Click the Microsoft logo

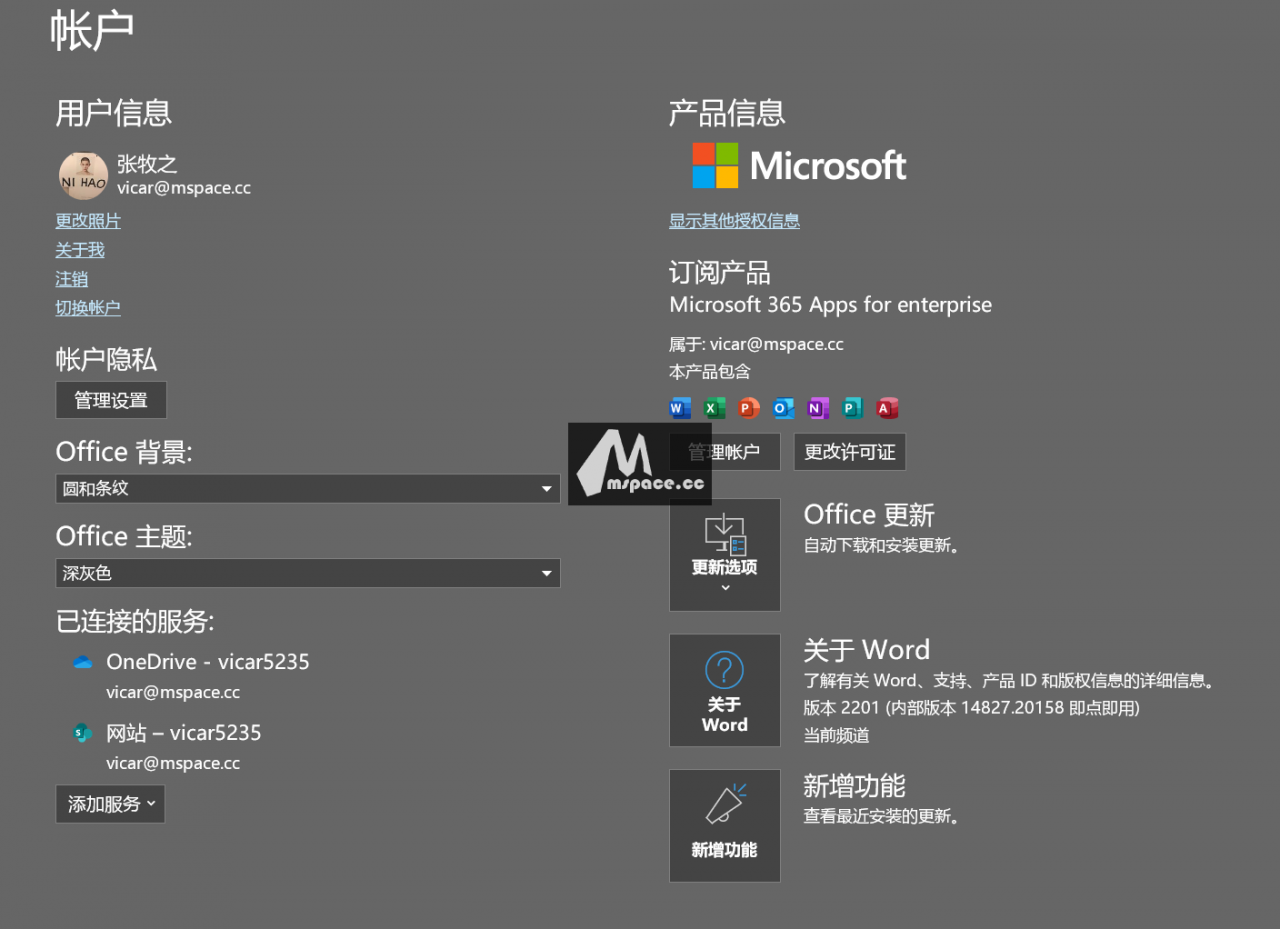[x=799, y=165]
